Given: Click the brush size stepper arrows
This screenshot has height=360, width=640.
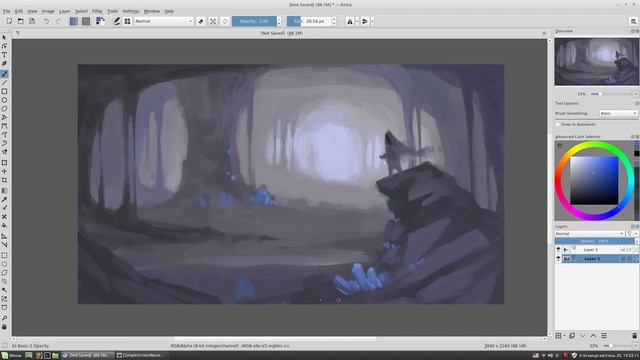Looking at the screenshot, I should click(334, 21).
